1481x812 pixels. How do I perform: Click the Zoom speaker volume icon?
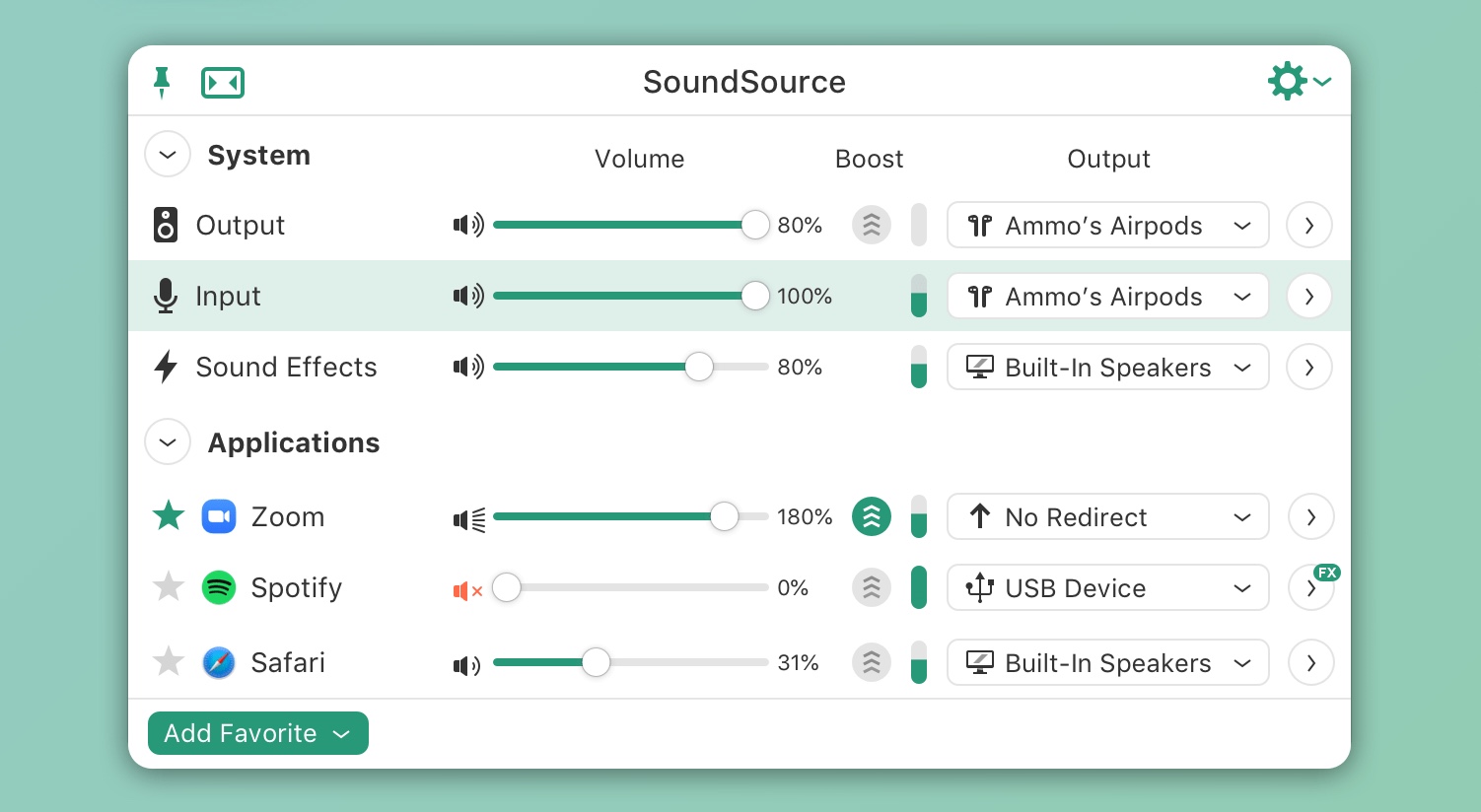(x=469, y=518)
